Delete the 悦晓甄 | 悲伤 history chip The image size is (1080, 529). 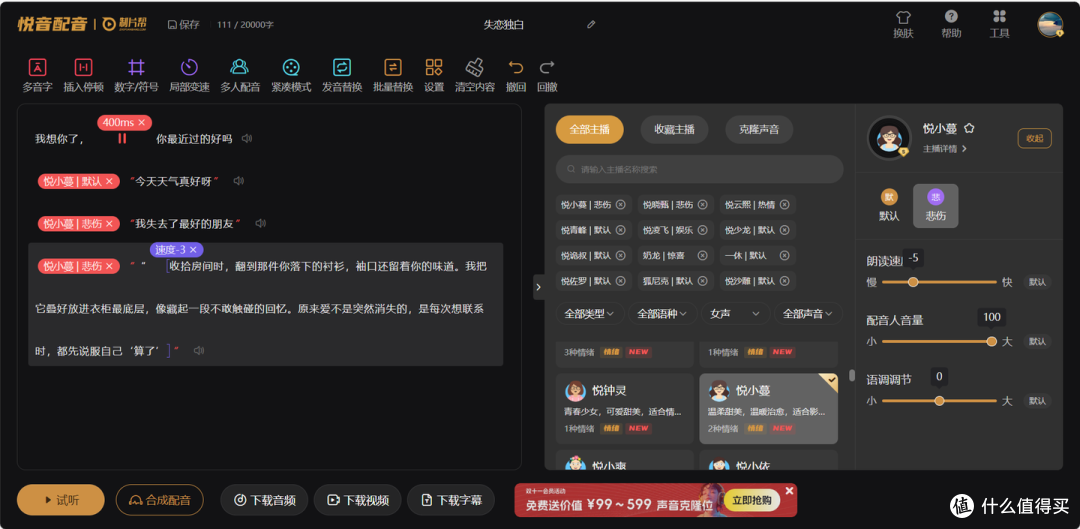(702, 205)
